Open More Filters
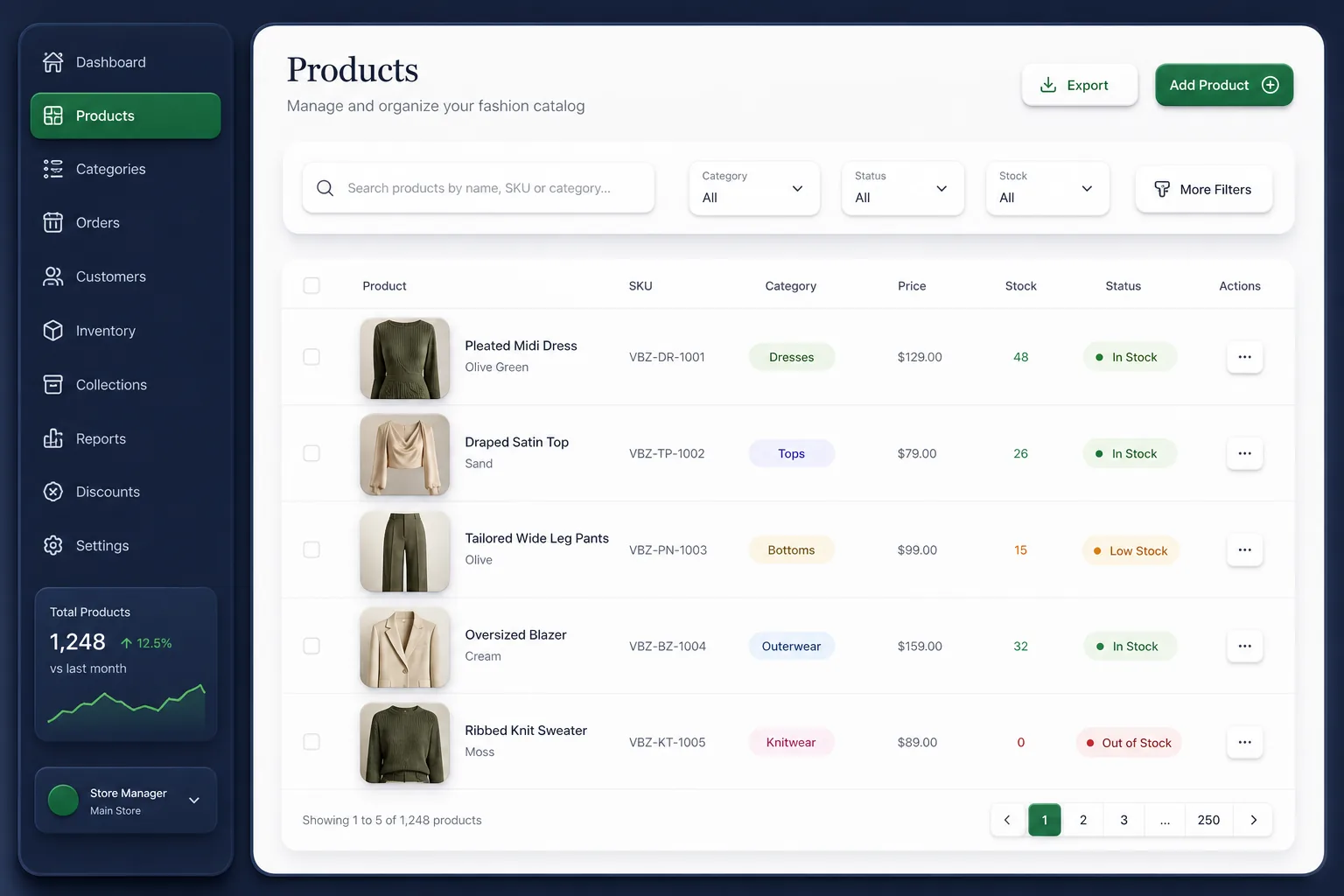Image resolution: width=1344 pixels, height=896 pixels. tap(1204, 189)
